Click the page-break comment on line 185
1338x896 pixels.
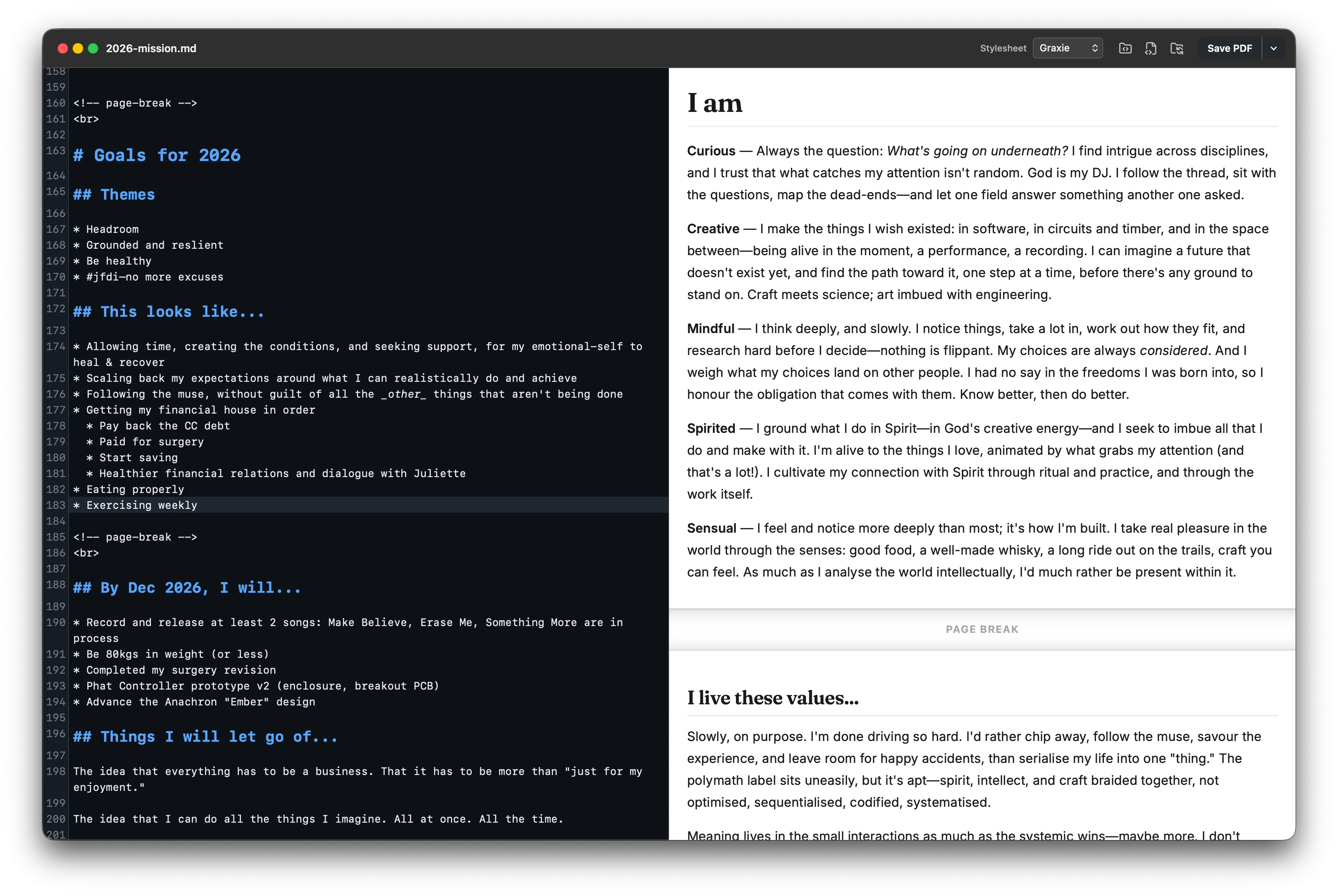pos(135,537)
